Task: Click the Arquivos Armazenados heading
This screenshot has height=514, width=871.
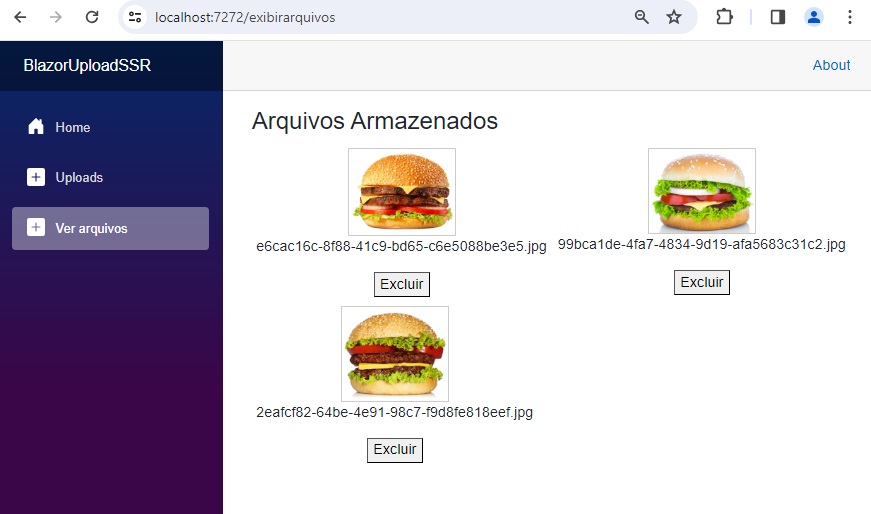Action: coord(375,121)
